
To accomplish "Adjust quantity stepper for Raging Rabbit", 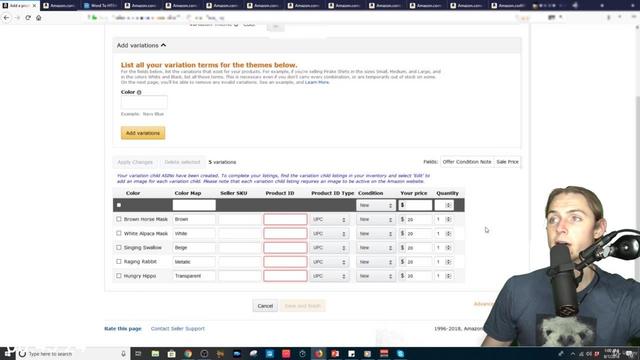I will click(x=448, y=262).
